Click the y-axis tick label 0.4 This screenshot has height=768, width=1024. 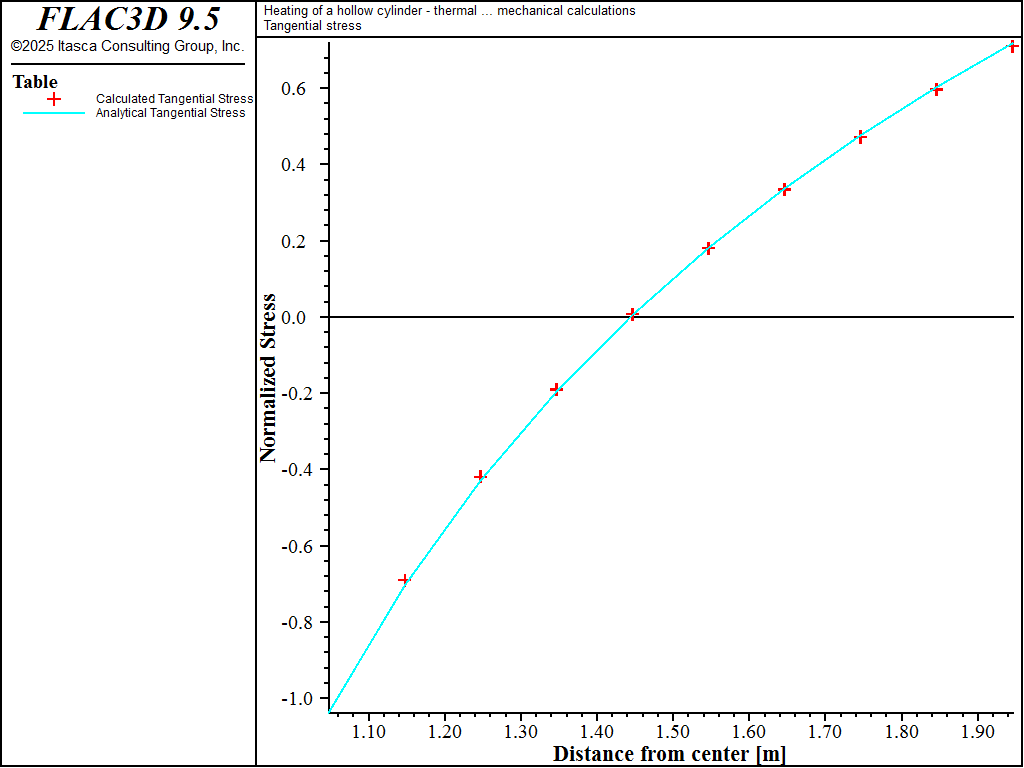(x=295, y=165)
